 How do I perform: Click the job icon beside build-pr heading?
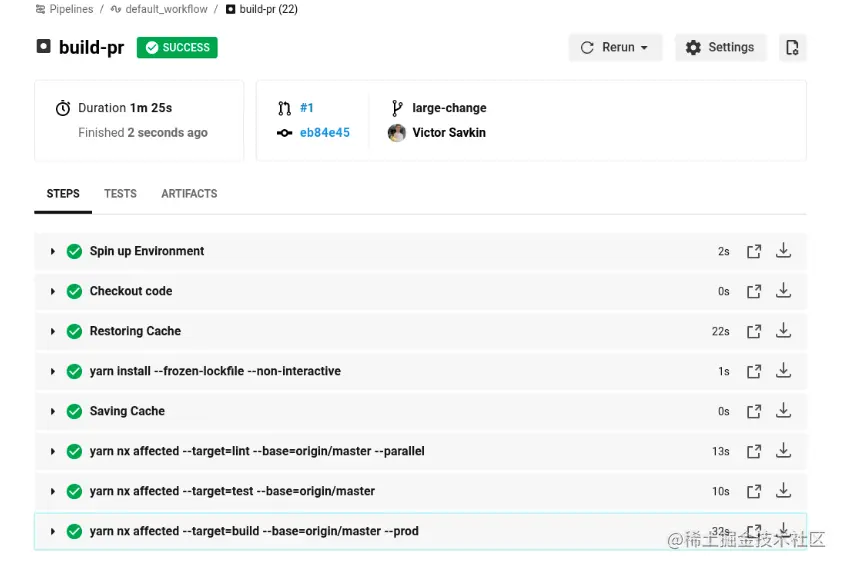coord(44,46)
